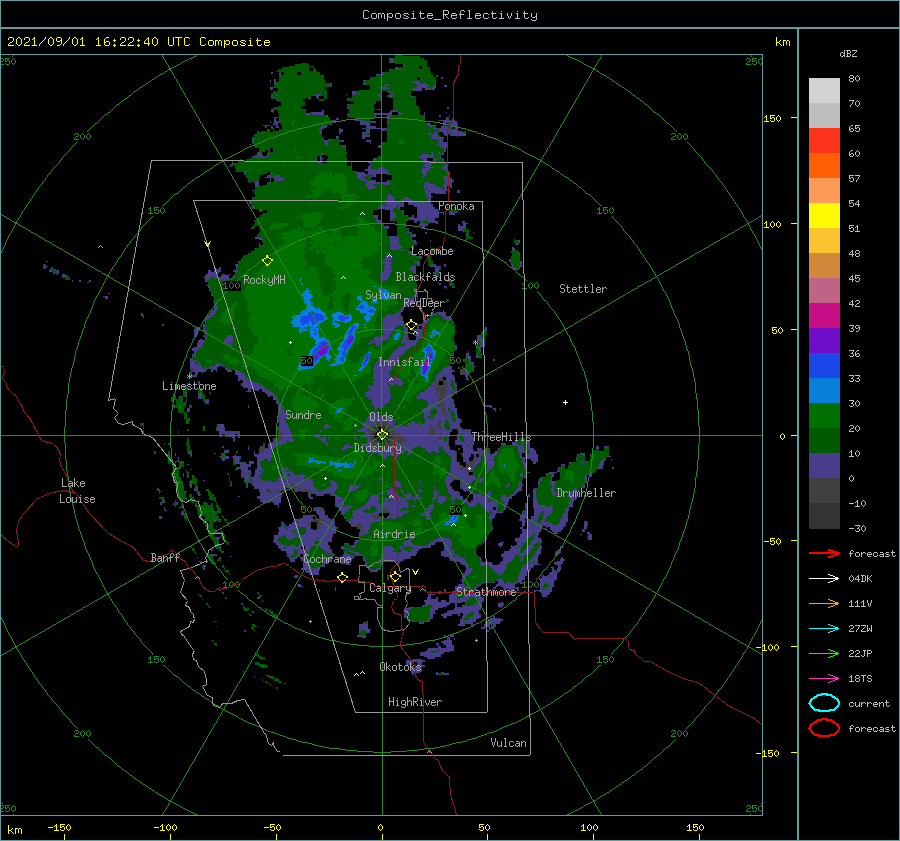Click the Didsbury town label
Screen dimensions: 900x841
click(x=377, y=448)
